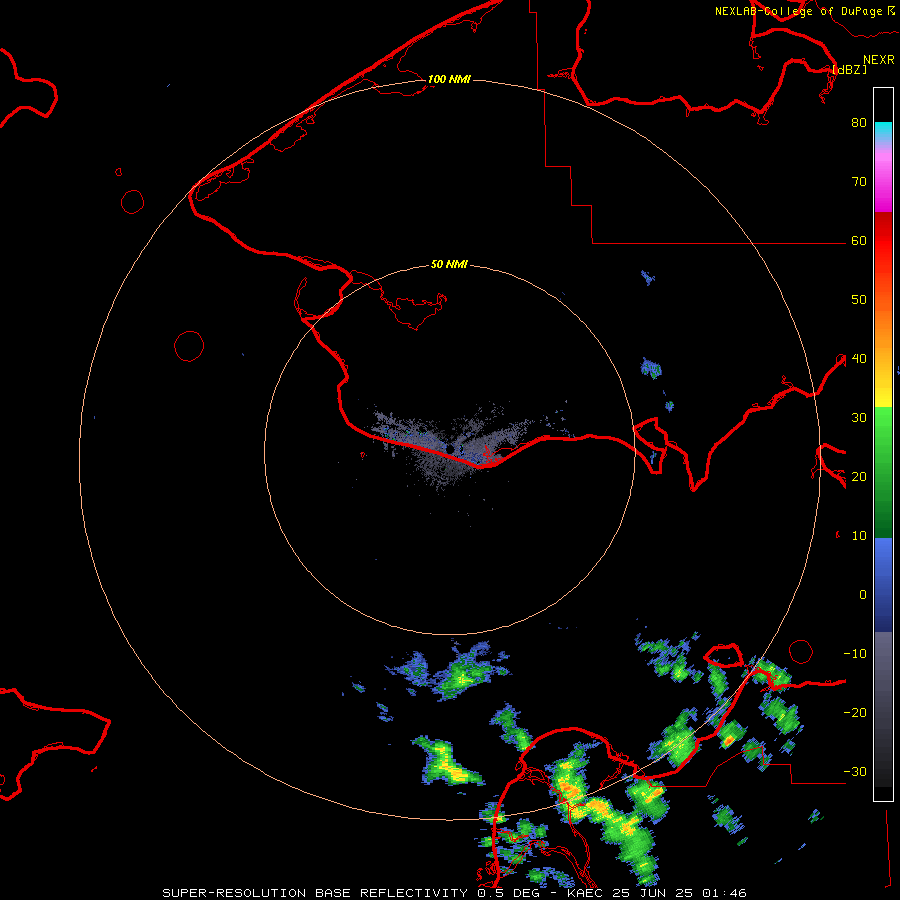The height and width of the screenshot is (900, 900).
Task: Click the blue segment of the color bar
Action: (883, 584)
